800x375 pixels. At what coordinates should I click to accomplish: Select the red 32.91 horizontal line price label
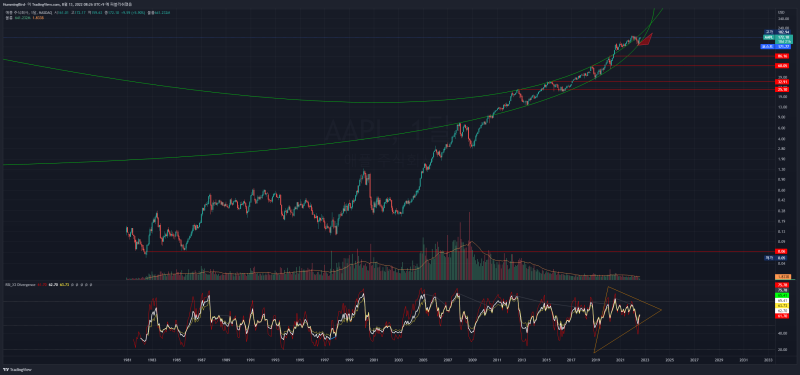coord(782,82)
